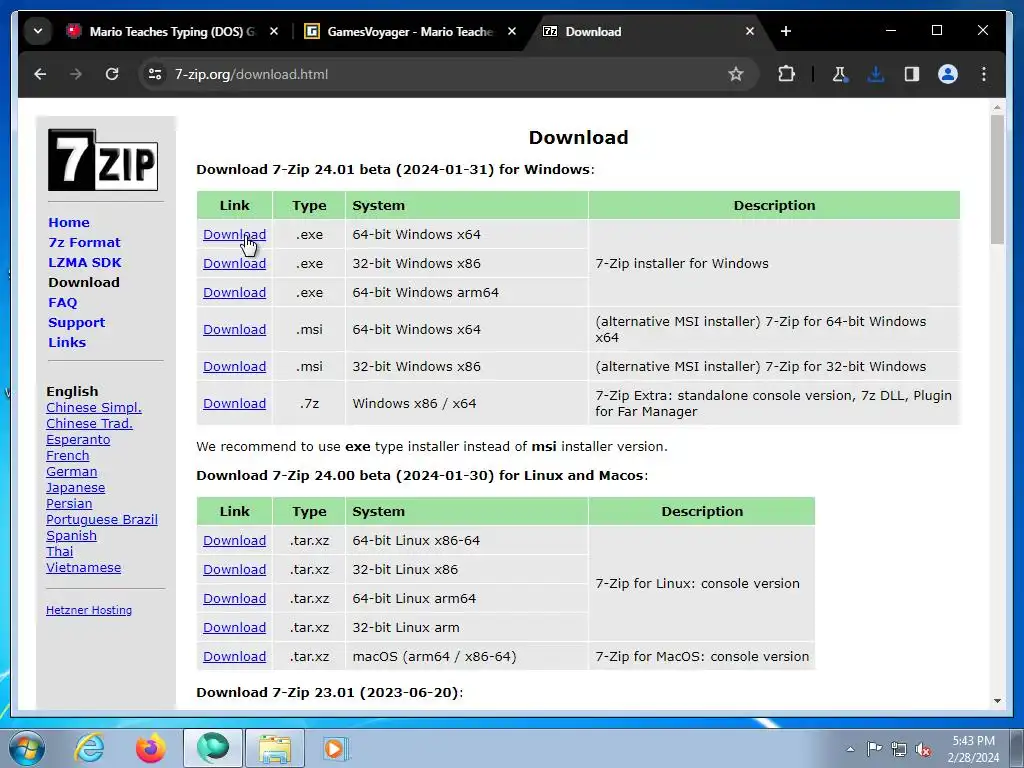Download the .7z for Windows x86 / x64
This screenshot has width=1024, height=768.
[x=234, y=404]
